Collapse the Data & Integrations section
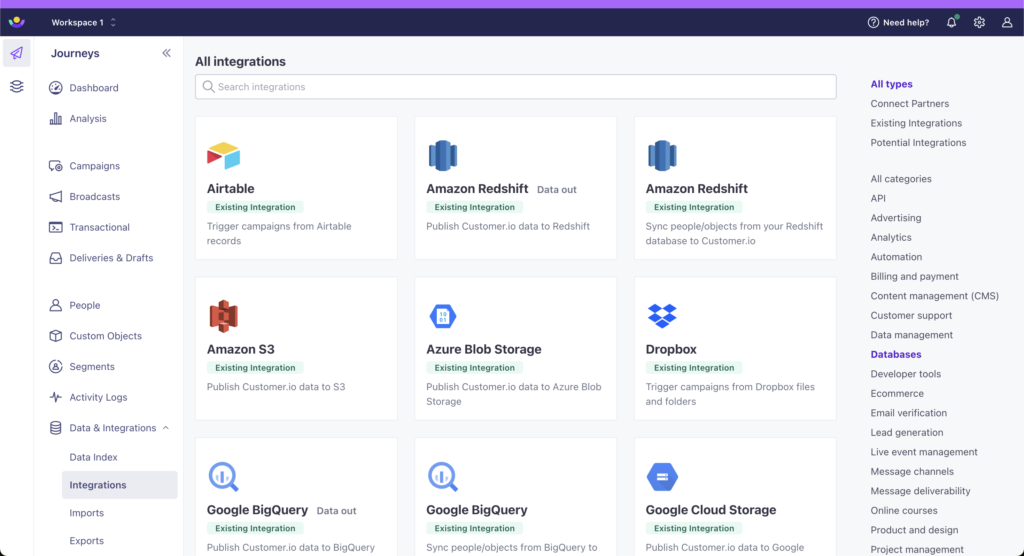This screenshot has height=556, width=1024. (x=165, y=428)
